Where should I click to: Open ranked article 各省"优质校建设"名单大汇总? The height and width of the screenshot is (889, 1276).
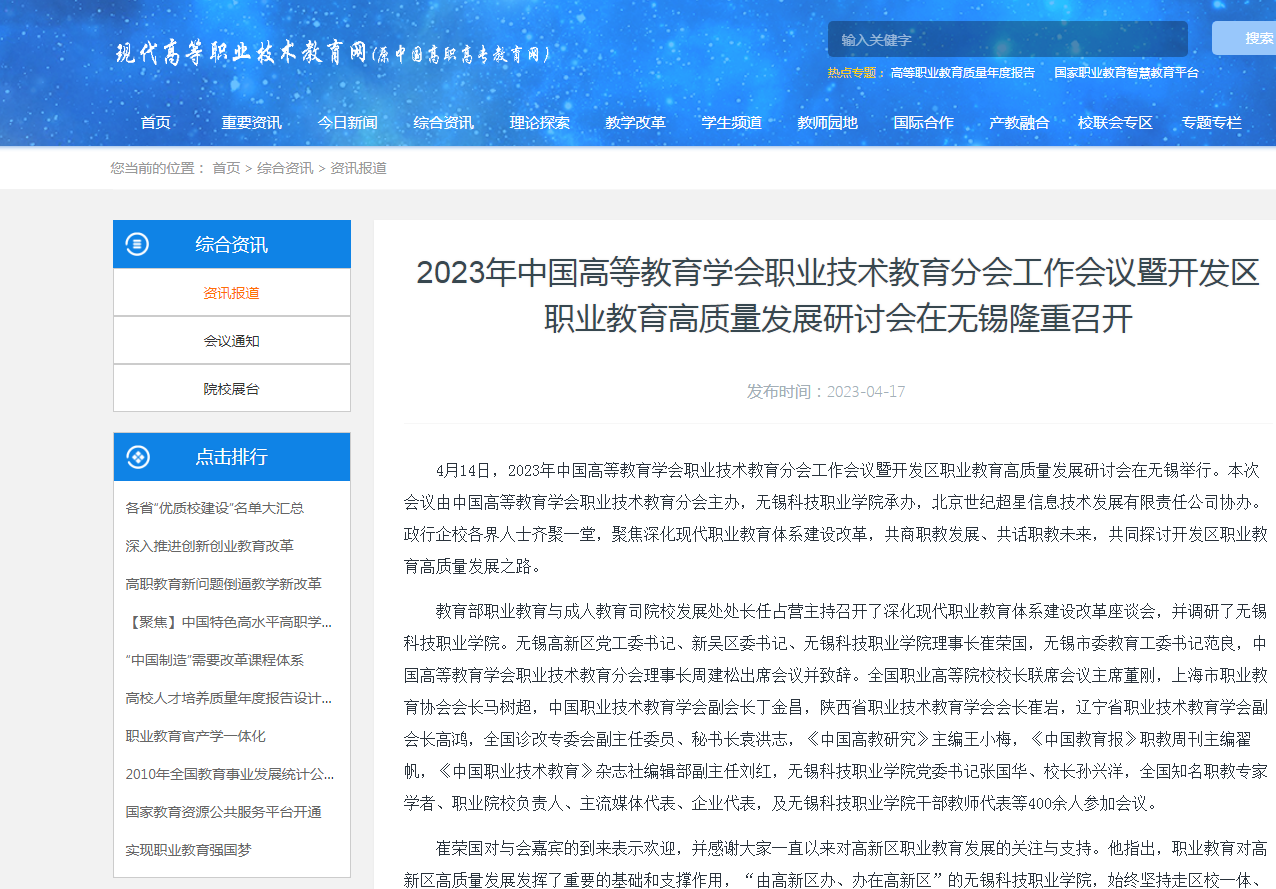click(x=215, y=508)
